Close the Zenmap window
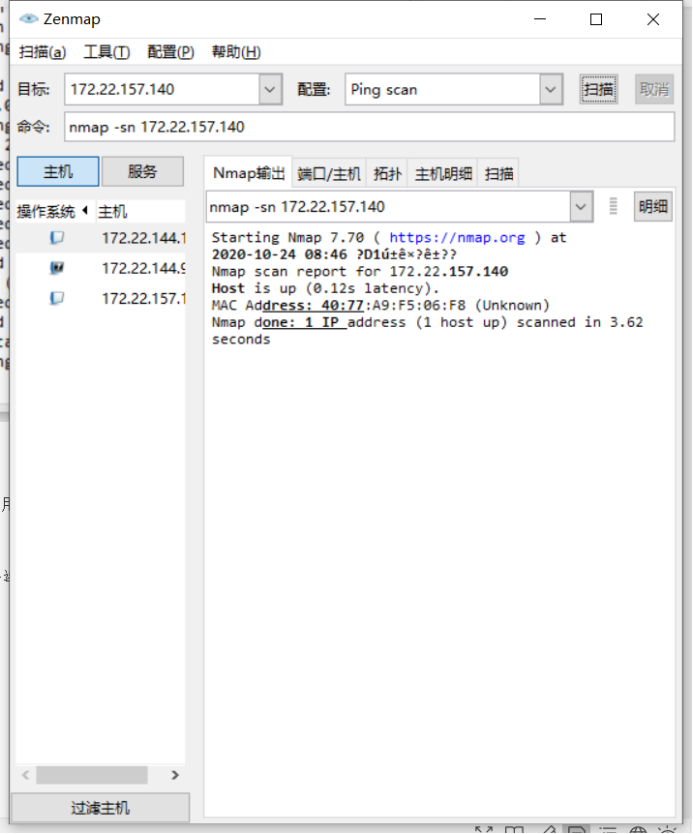Screen dimensions: 693x834 point(653,19)
